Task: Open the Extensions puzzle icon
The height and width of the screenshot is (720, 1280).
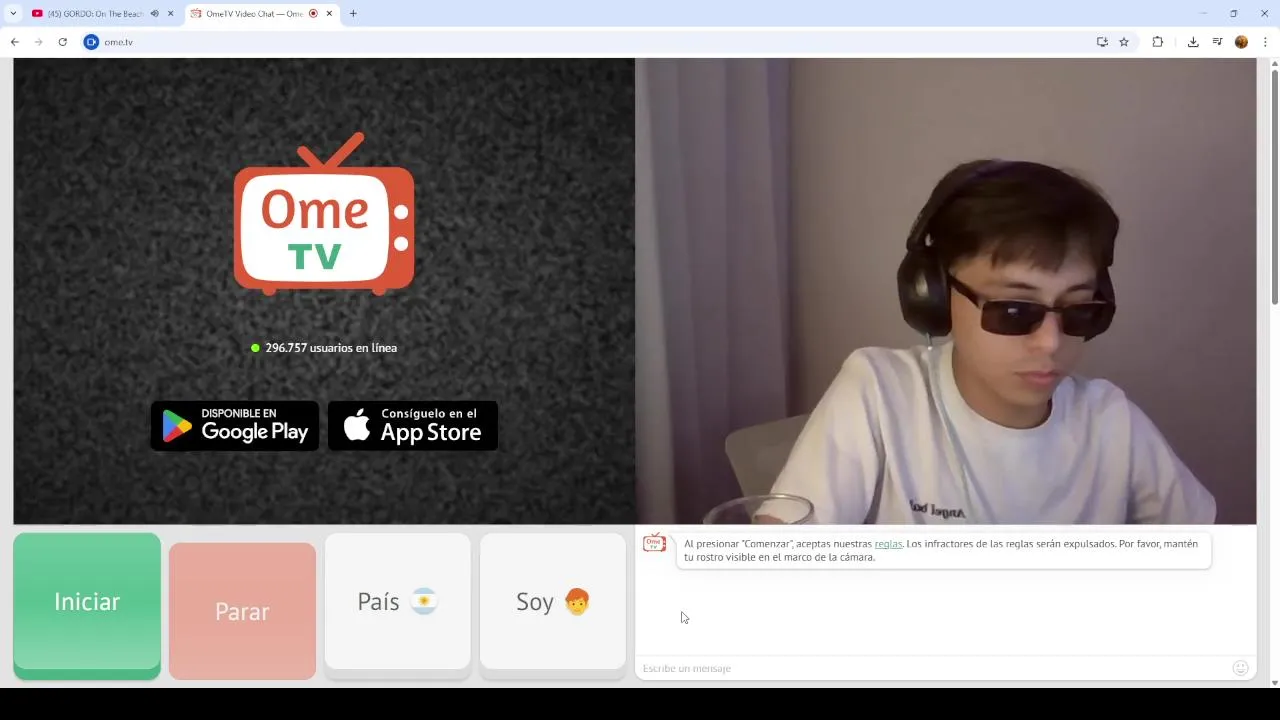Action: pyautogui.click(x=1158, y=42)
